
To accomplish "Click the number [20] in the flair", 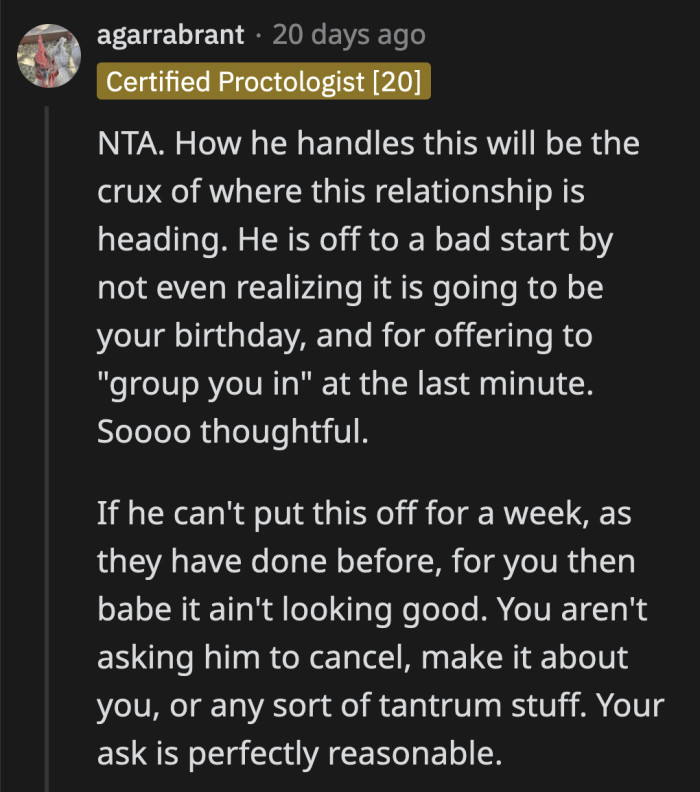I will coord(397,81).
